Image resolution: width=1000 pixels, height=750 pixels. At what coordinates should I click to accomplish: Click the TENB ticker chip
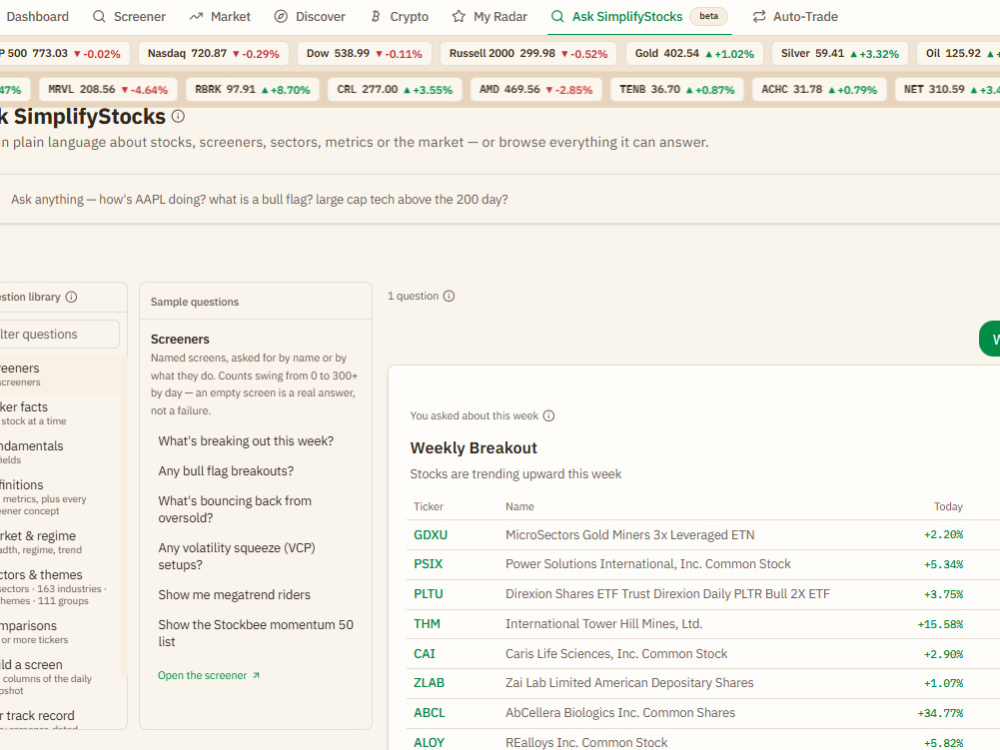click(x=677, y=90)
